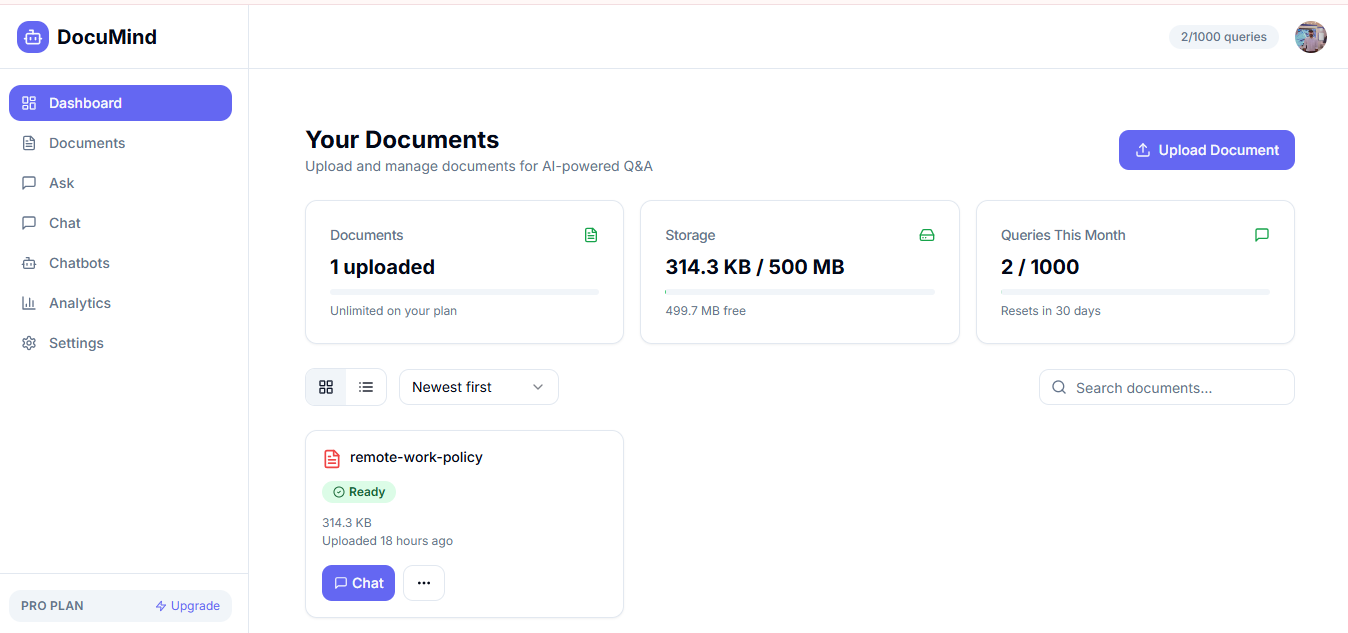
Task: Click the Ready status badge on remote-work-policy
Action: [x=359, y=491]
